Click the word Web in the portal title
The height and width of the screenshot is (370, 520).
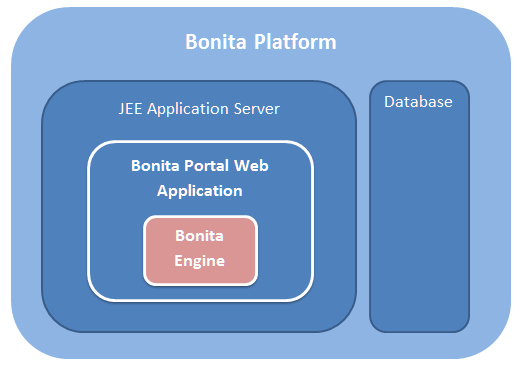tap(251, 166)
